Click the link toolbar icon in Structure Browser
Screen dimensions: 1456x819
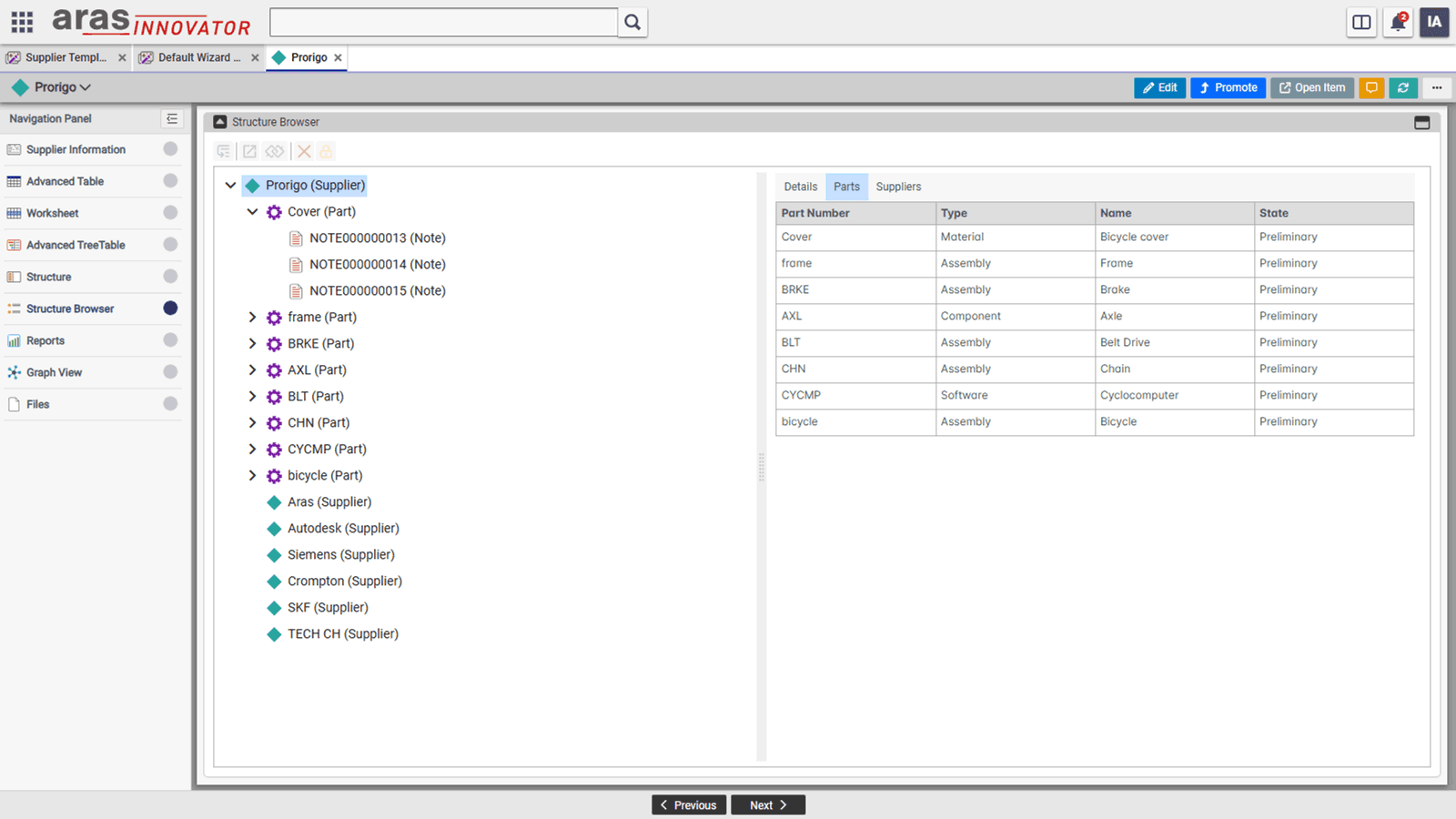(275, 151)
